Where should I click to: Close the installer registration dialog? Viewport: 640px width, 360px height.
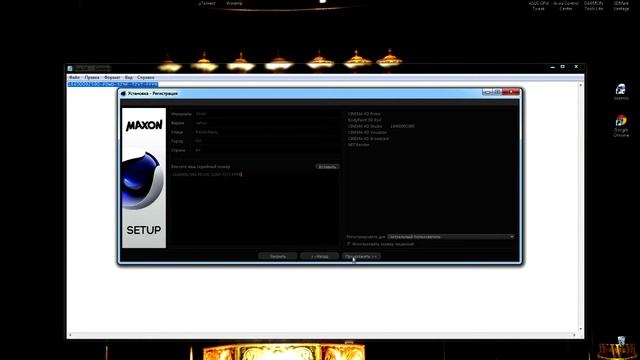tap(511, 92)
